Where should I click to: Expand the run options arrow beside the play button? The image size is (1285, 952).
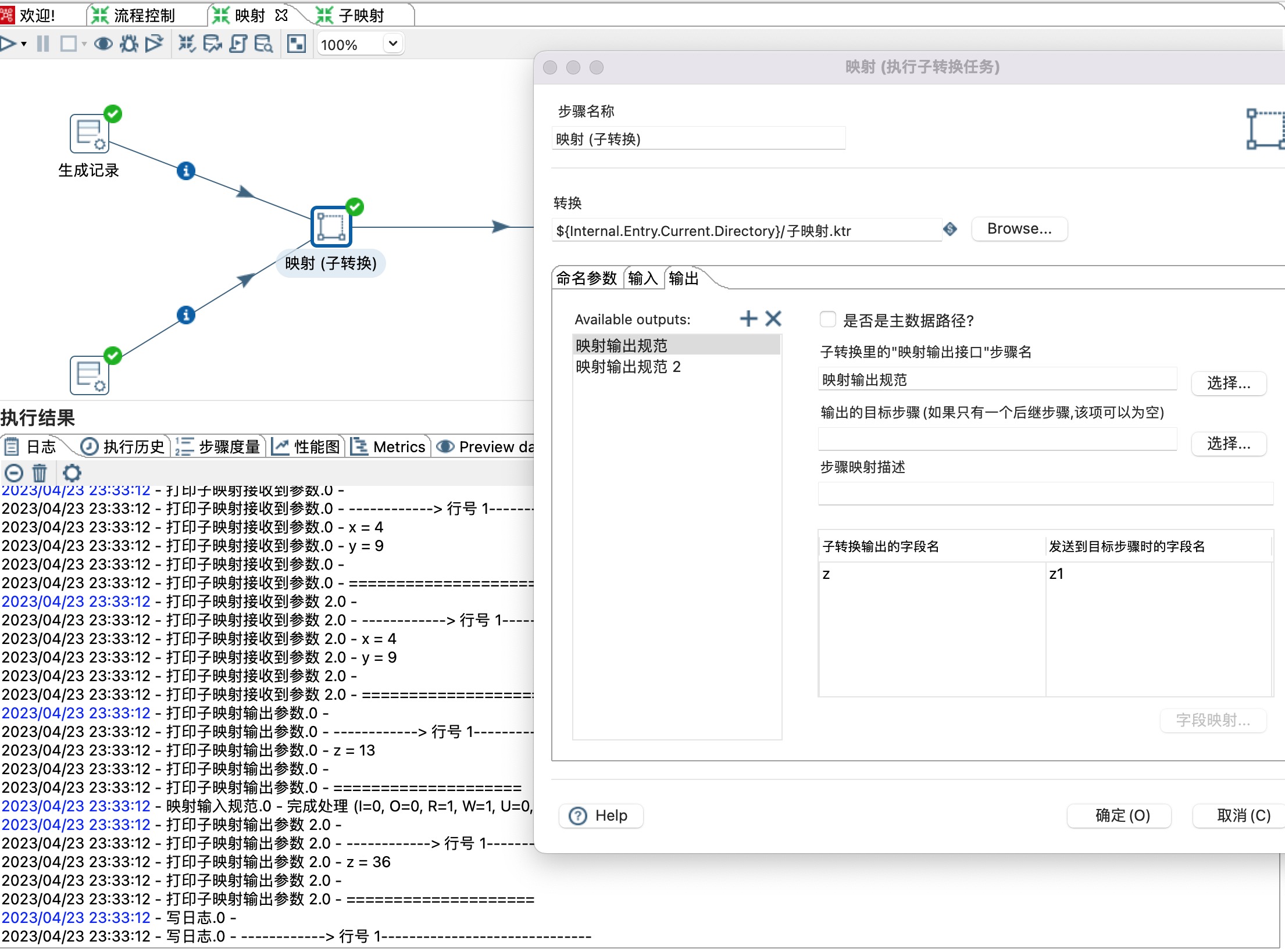pyautogui.click(x=24, y=44)
